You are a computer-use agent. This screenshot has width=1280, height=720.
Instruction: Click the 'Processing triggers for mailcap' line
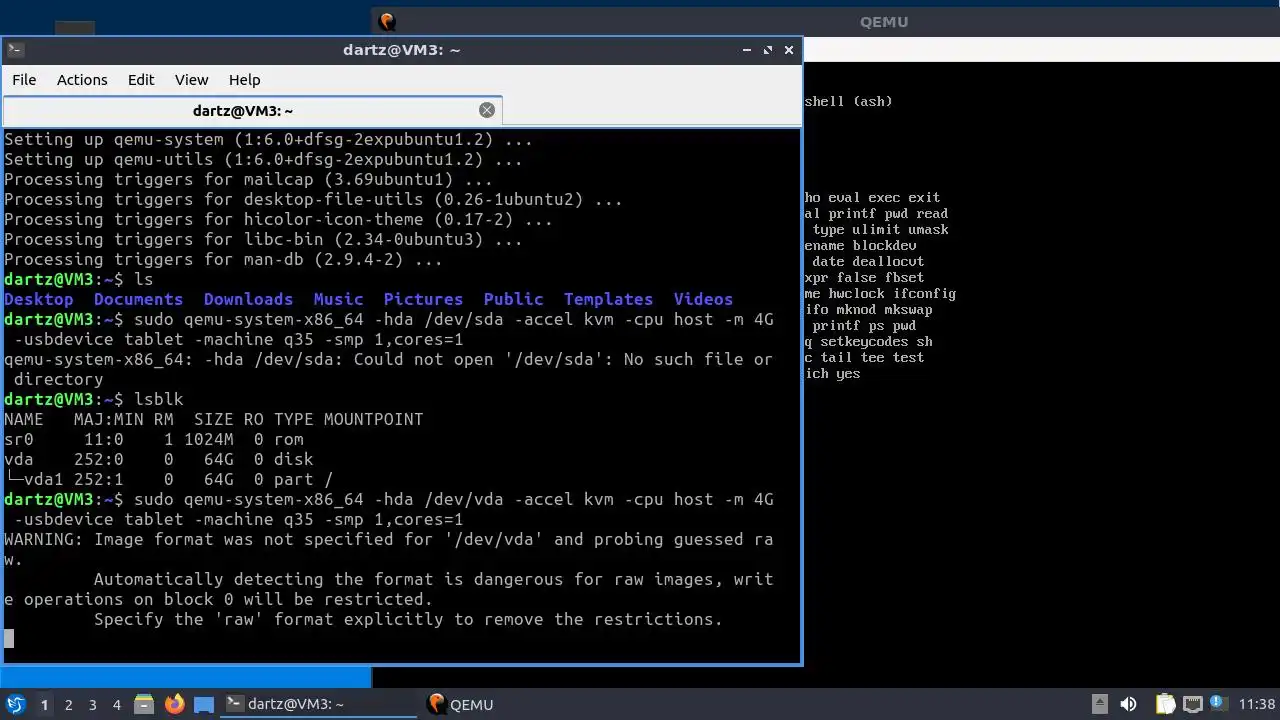pos(249,179)
